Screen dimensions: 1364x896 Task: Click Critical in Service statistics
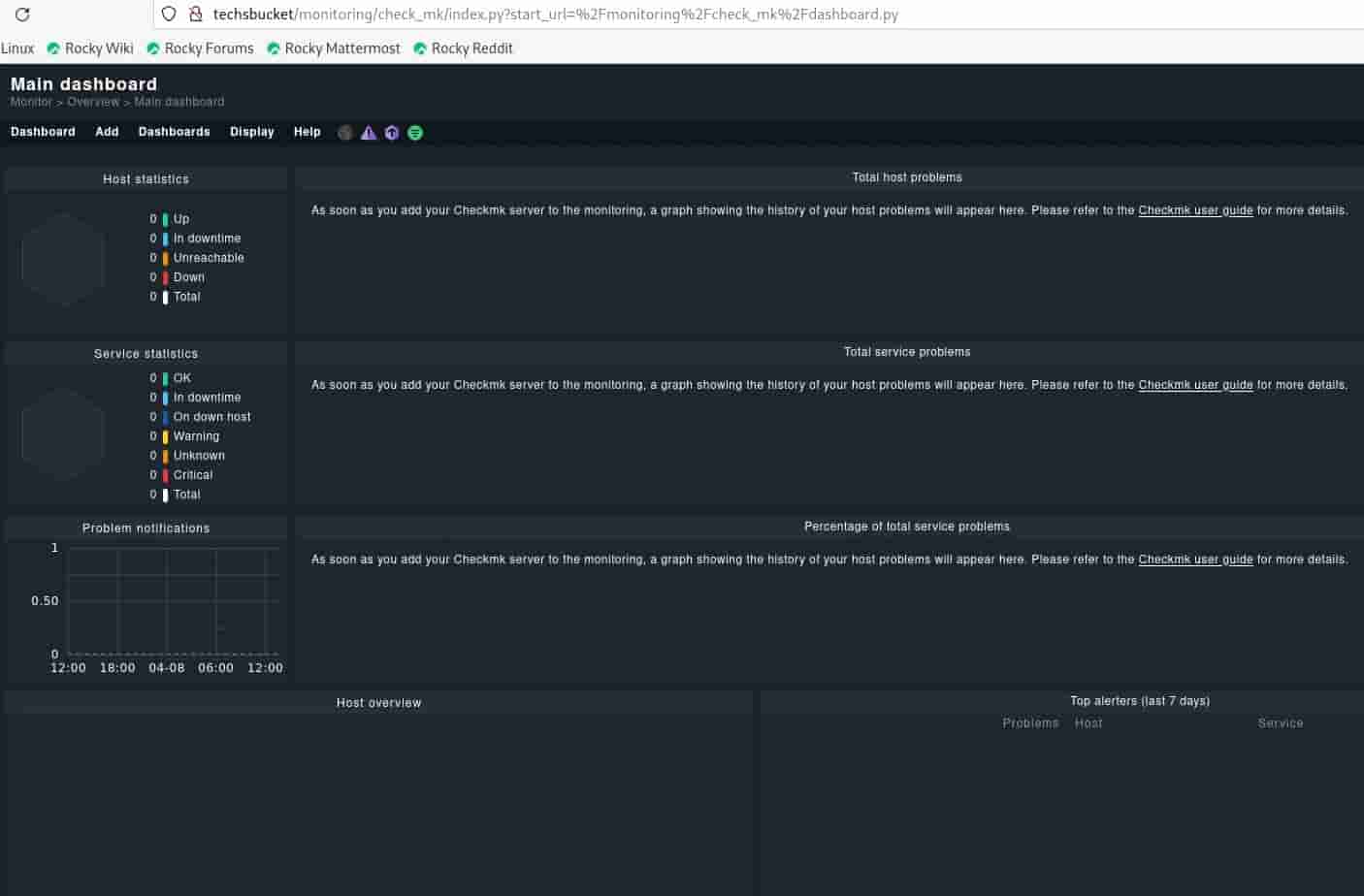point(192,475)
